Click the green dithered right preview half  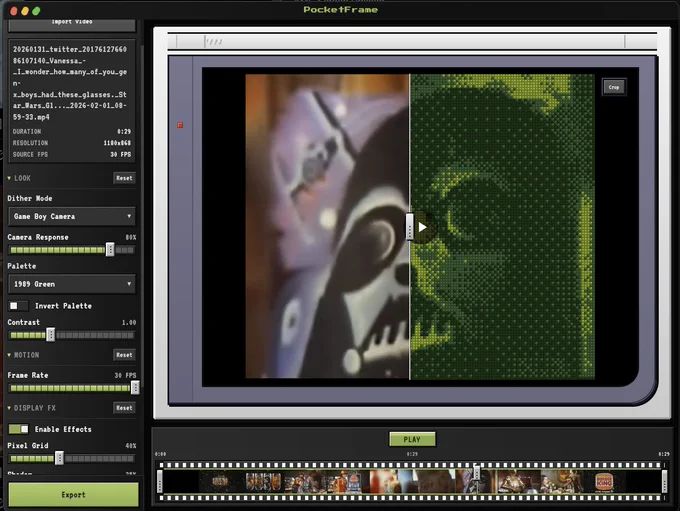click(502, 226)
